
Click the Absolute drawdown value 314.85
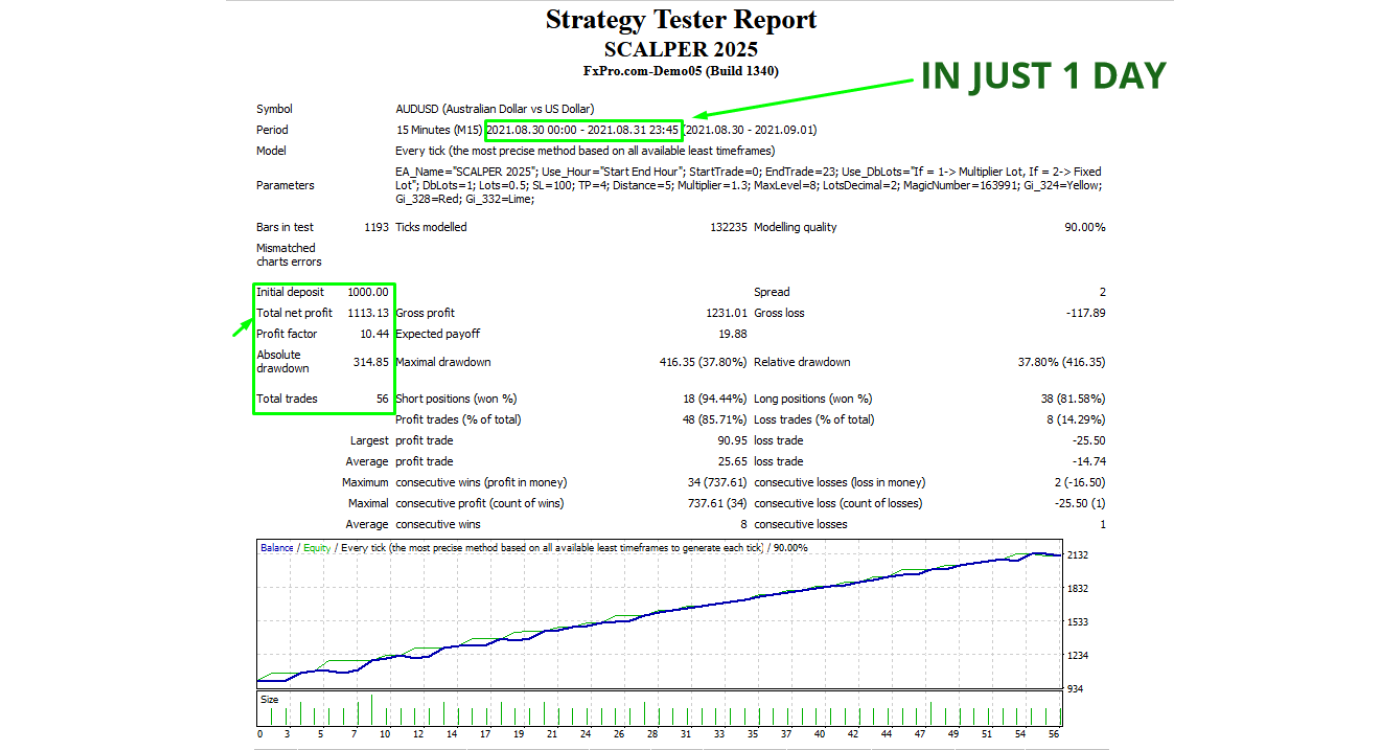371,362
